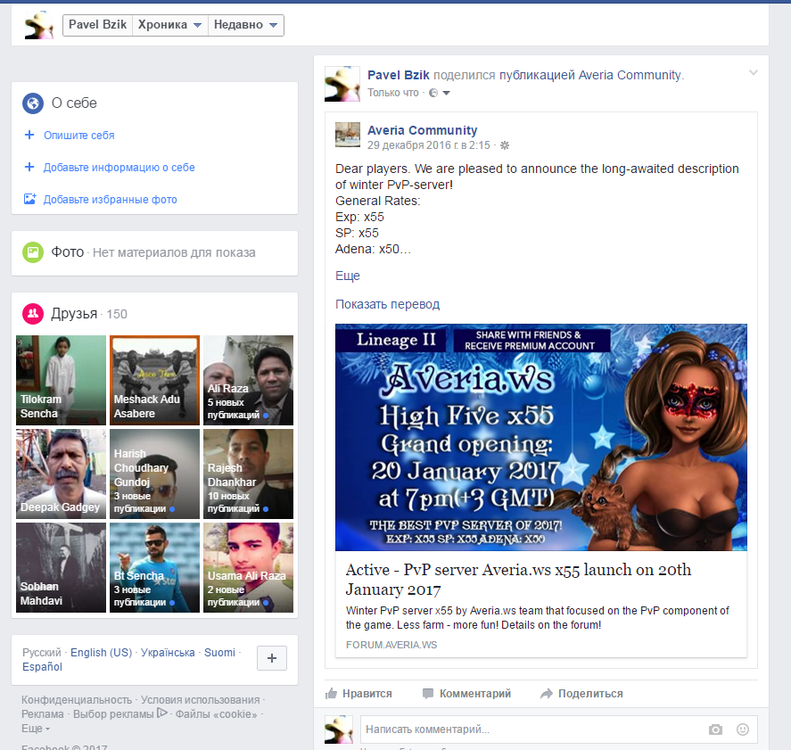Click the Комментарий speech bubble button
791x750 pixels.
point(466,693)
